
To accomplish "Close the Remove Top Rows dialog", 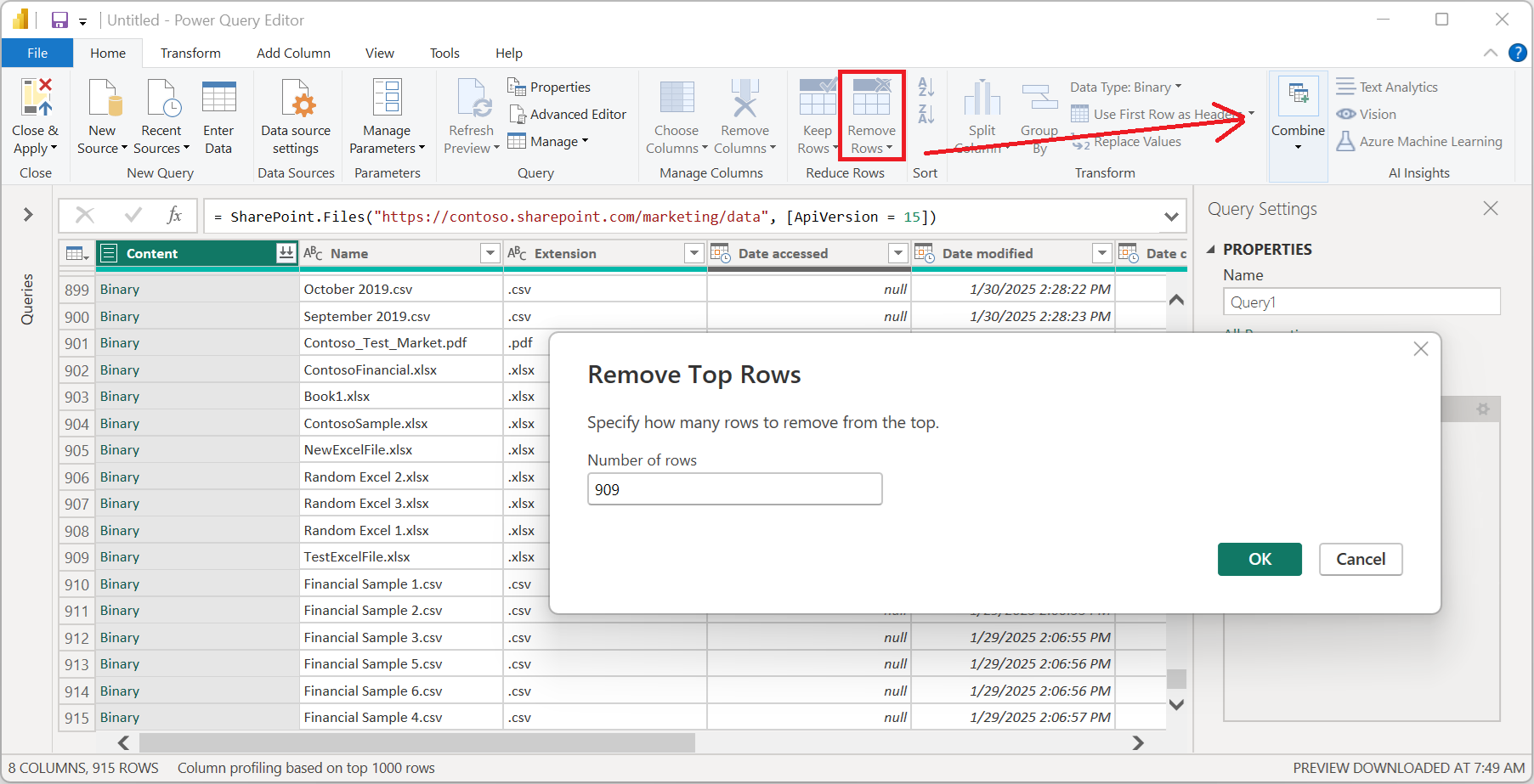I will [1421, 349].
